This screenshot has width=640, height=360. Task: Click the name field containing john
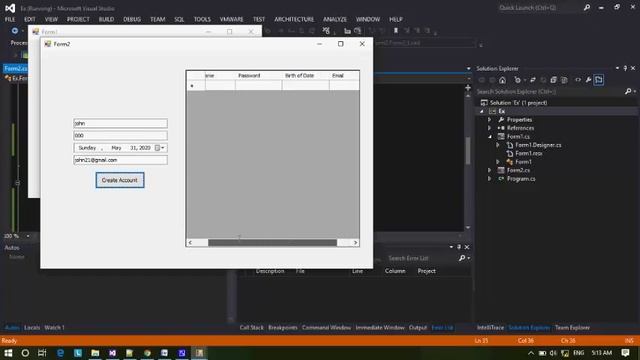click(120, 123)
